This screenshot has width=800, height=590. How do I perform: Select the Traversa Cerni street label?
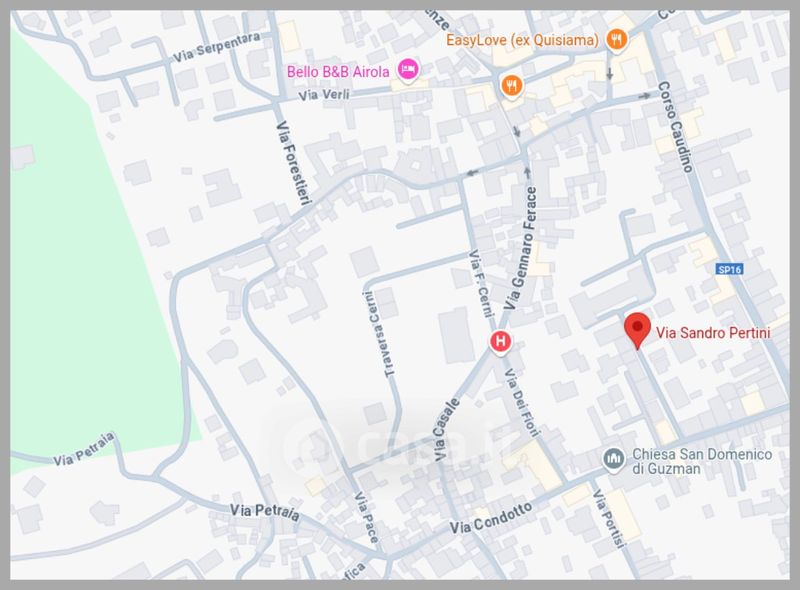click(379, 334)
